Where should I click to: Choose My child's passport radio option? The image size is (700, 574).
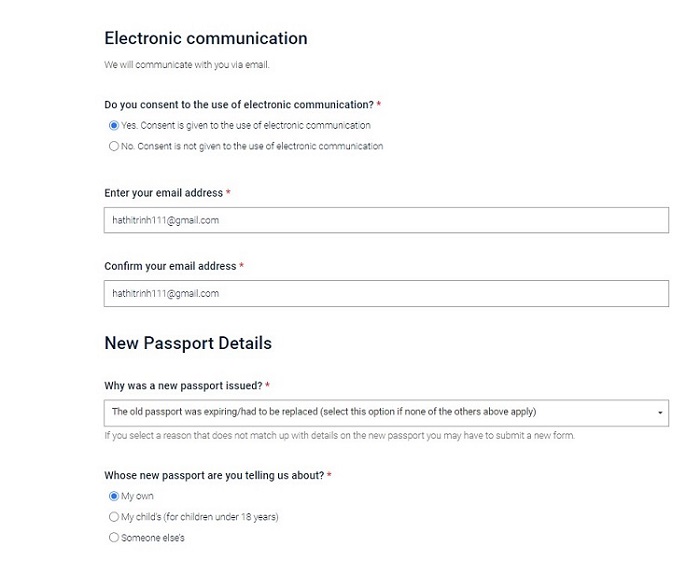coord(113,517)
